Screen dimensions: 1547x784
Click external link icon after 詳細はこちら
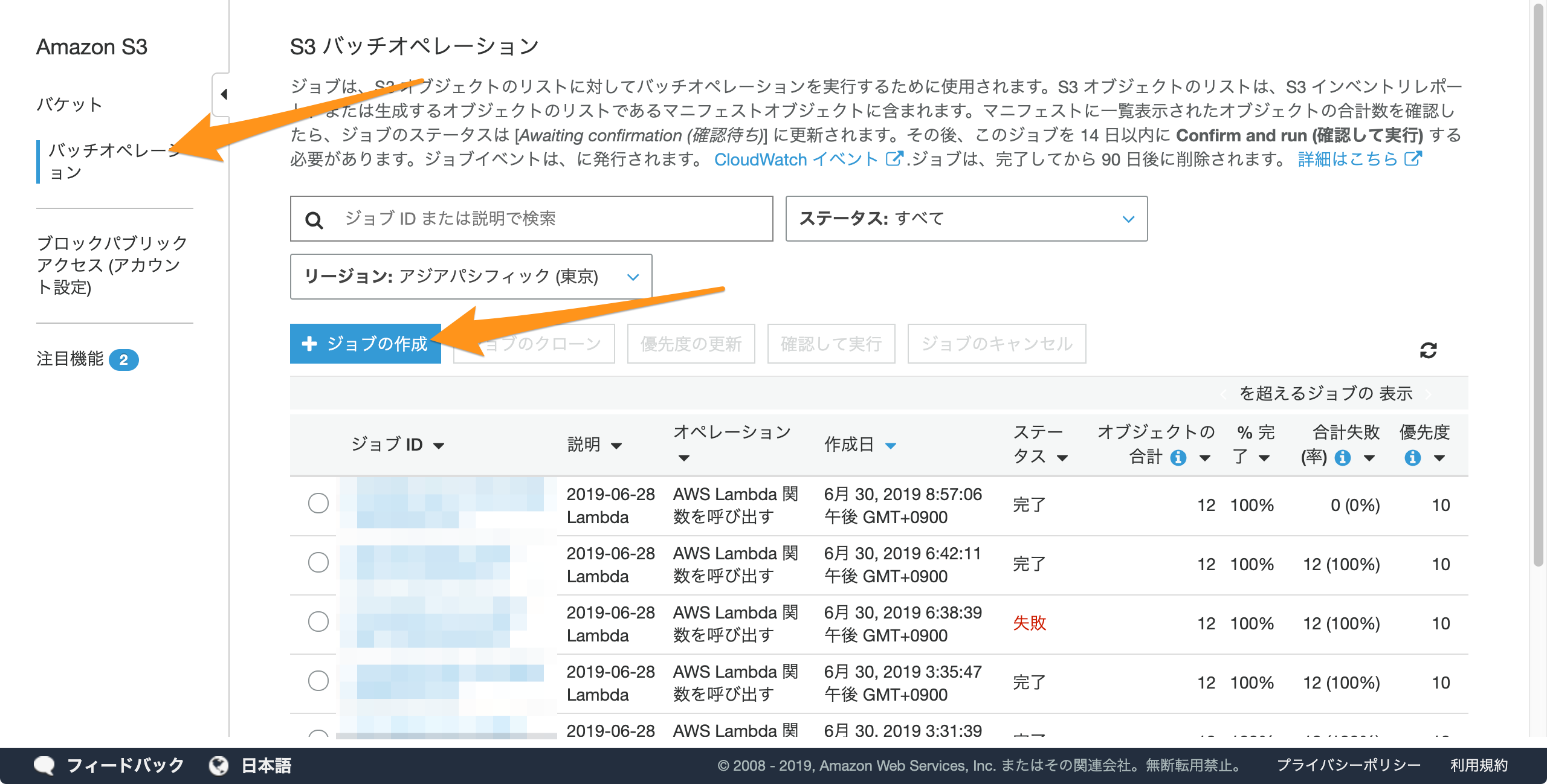point(1413,159)
